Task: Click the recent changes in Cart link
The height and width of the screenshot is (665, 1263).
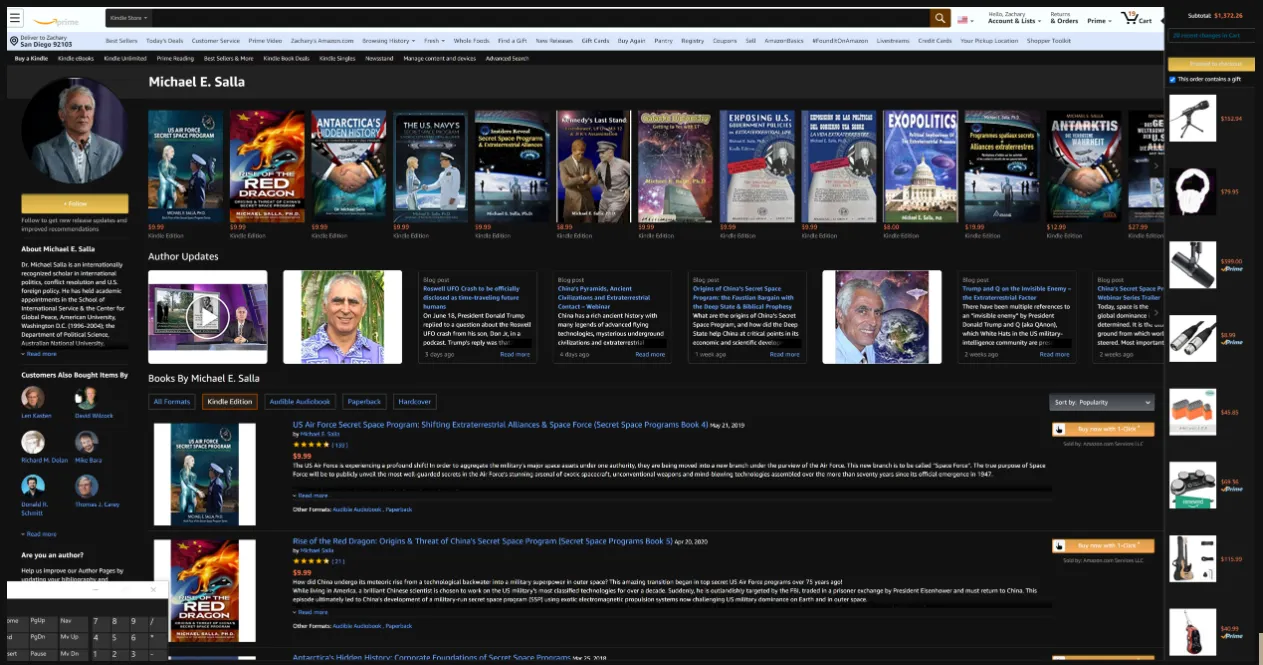Action: [x=1206, y=35]
